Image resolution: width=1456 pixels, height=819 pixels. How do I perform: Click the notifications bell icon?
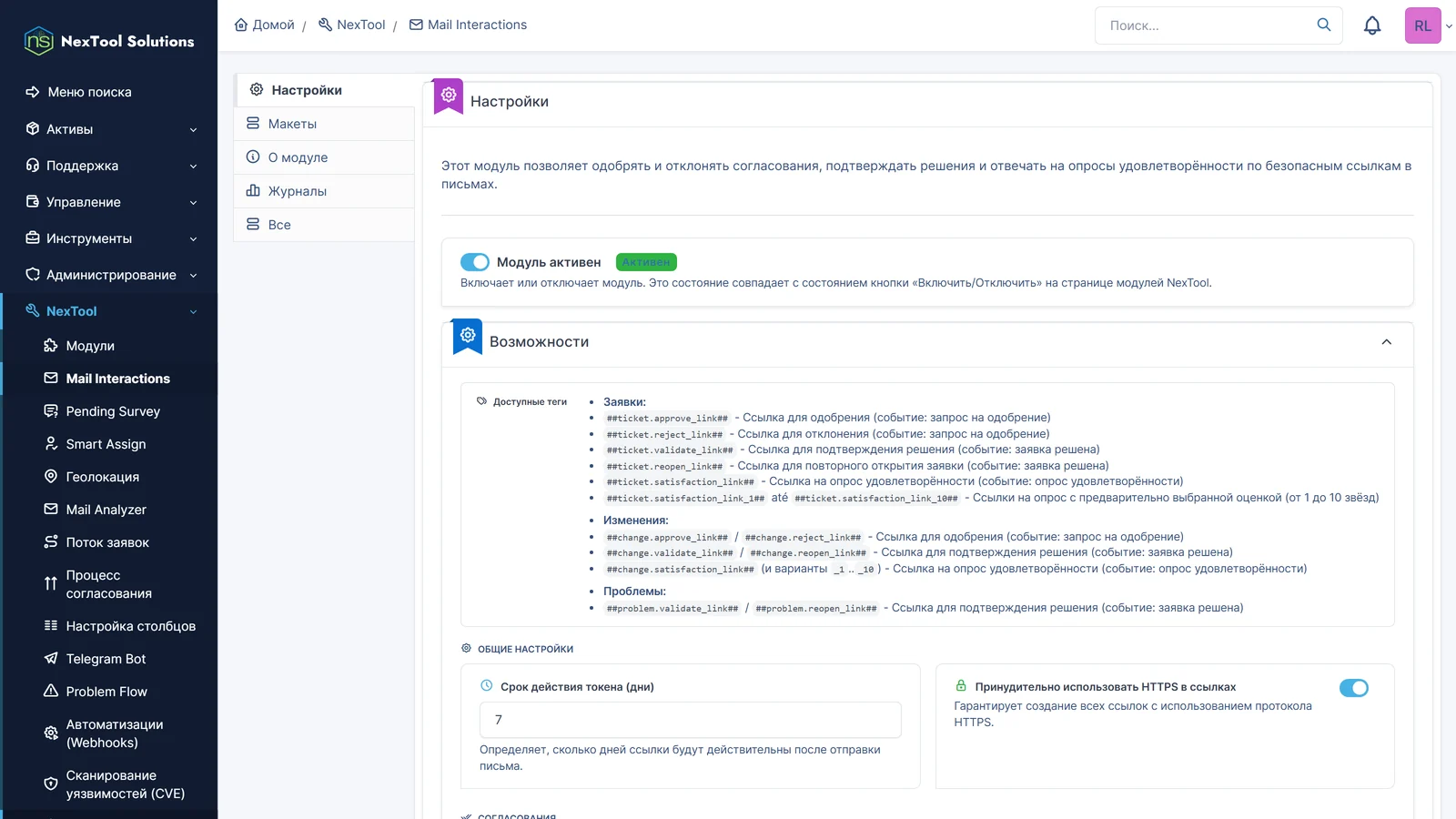coord(1372,25)
